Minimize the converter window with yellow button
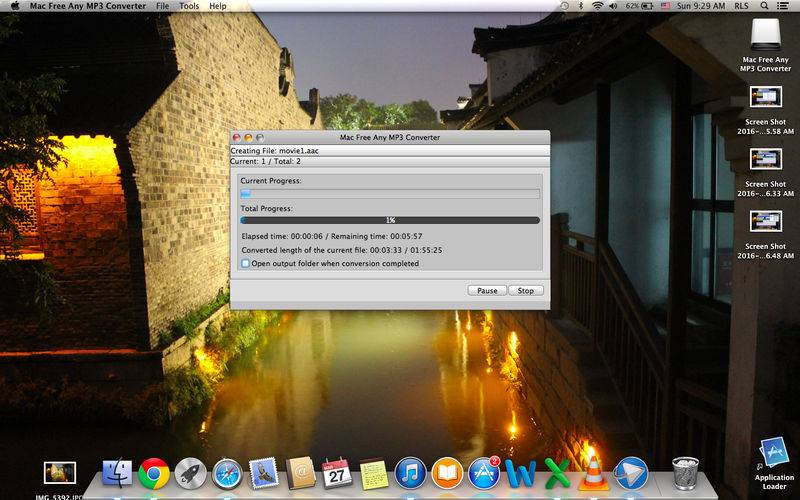Image resolution: width=800 pixels, height=500 pixels. click(248, 137)
